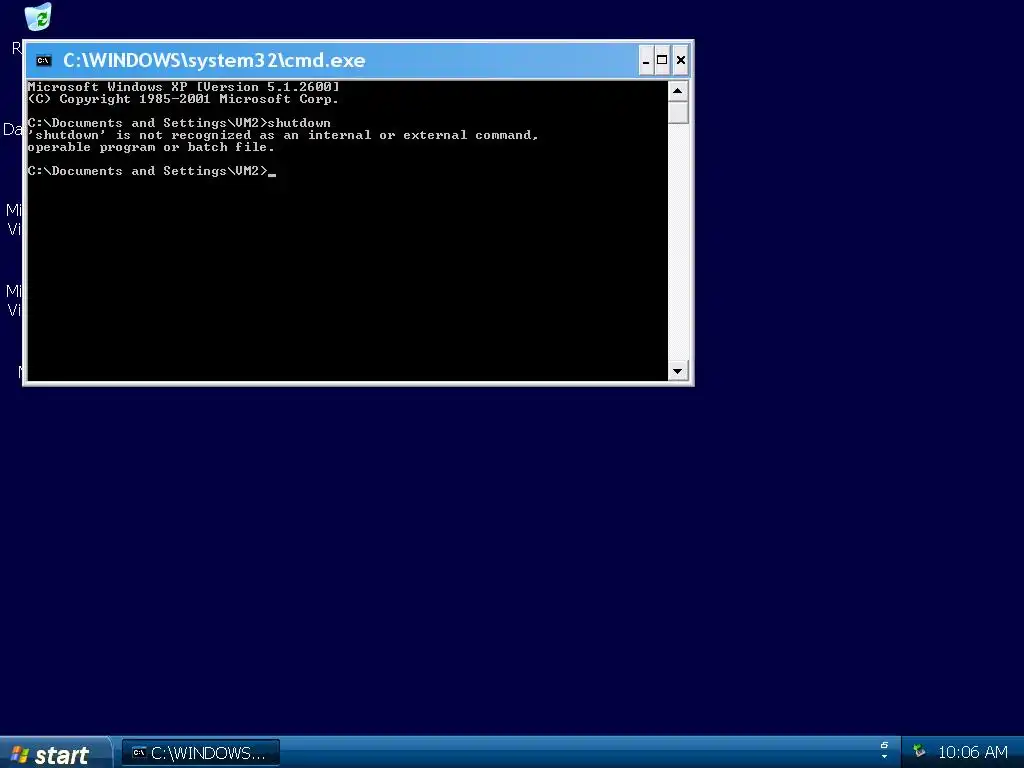Screen dimensions: 1024x768
Task: Click the "is not recognized" error line
Action: (x=283, y=135)
